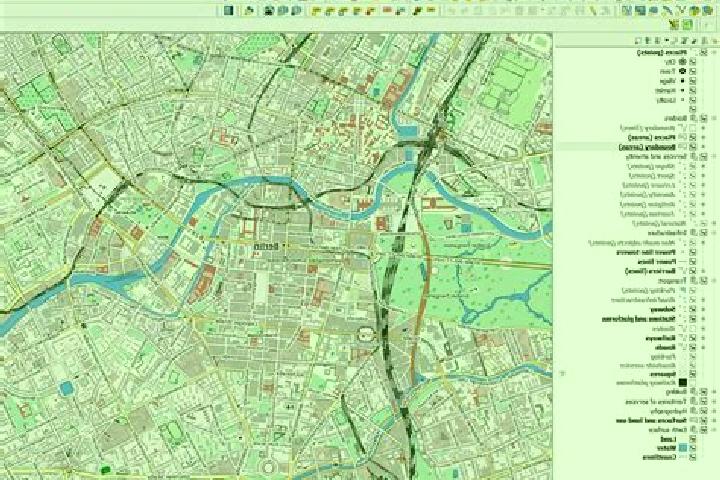Viewport: 720px width, 480px height.
Task: Click the V-shaped line tool icon
Action: pos(683,11)
